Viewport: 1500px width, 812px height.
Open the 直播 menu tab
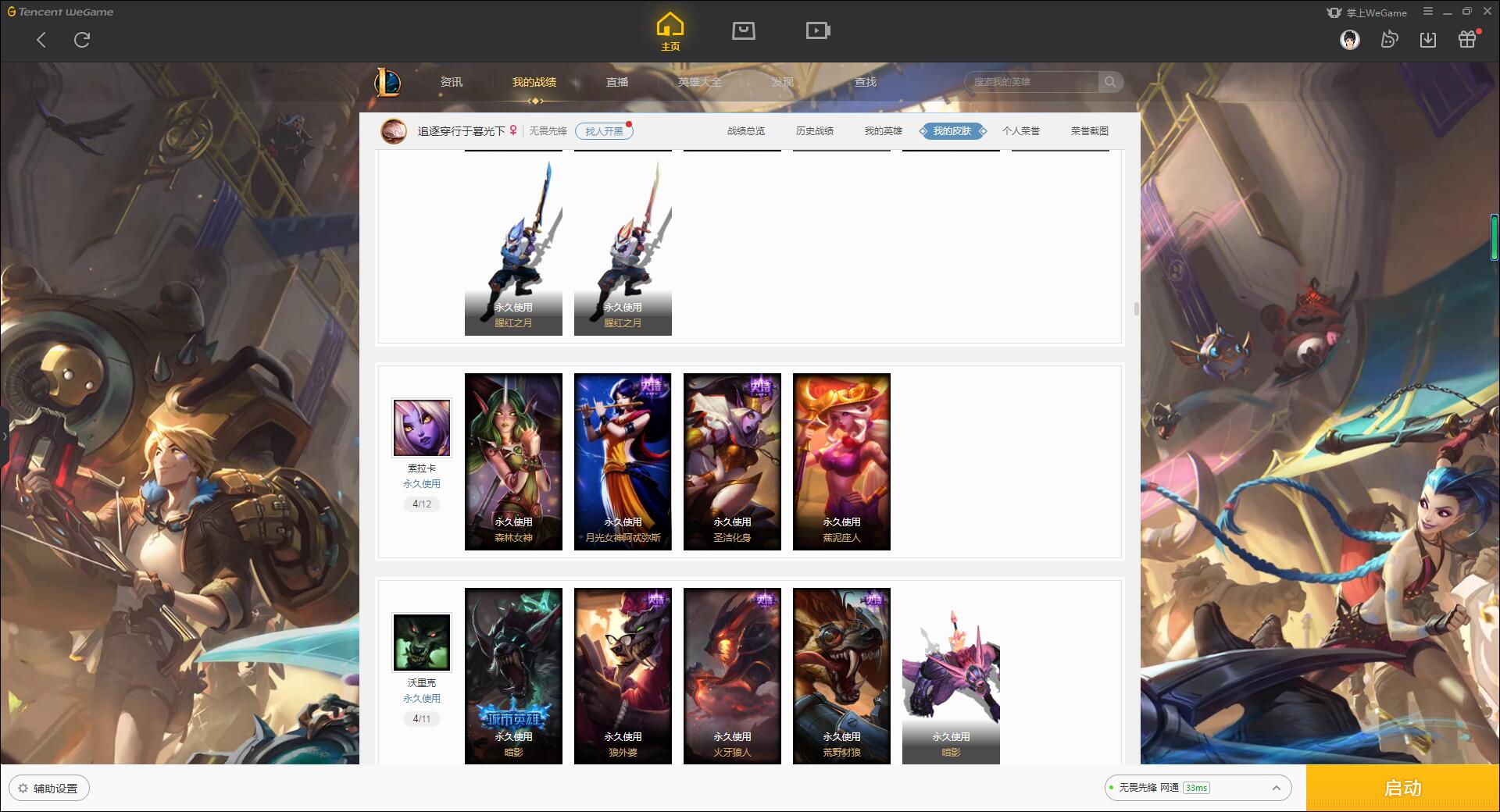point(617,82)
